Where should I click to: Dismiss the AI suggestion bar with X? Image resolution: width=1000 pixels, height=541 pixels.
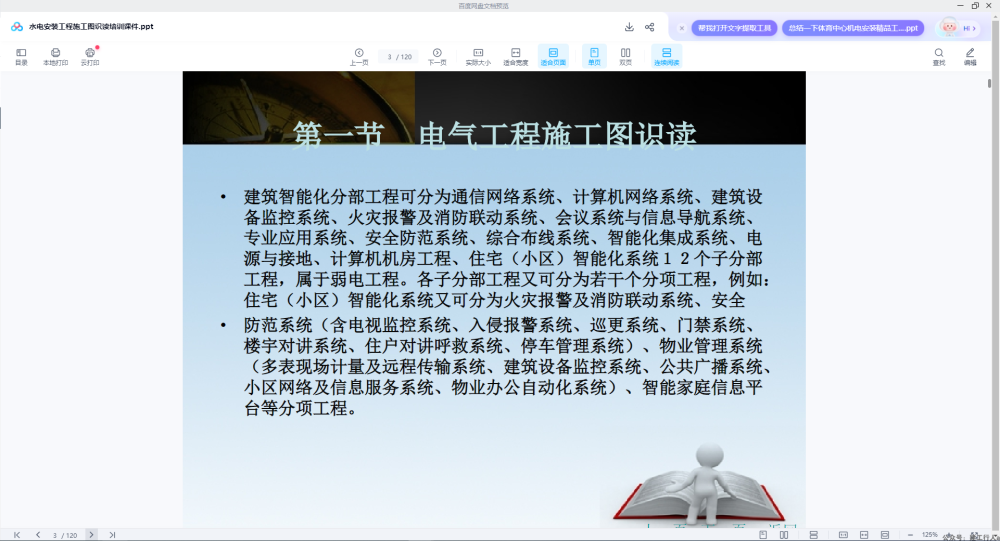pos(682,28)
